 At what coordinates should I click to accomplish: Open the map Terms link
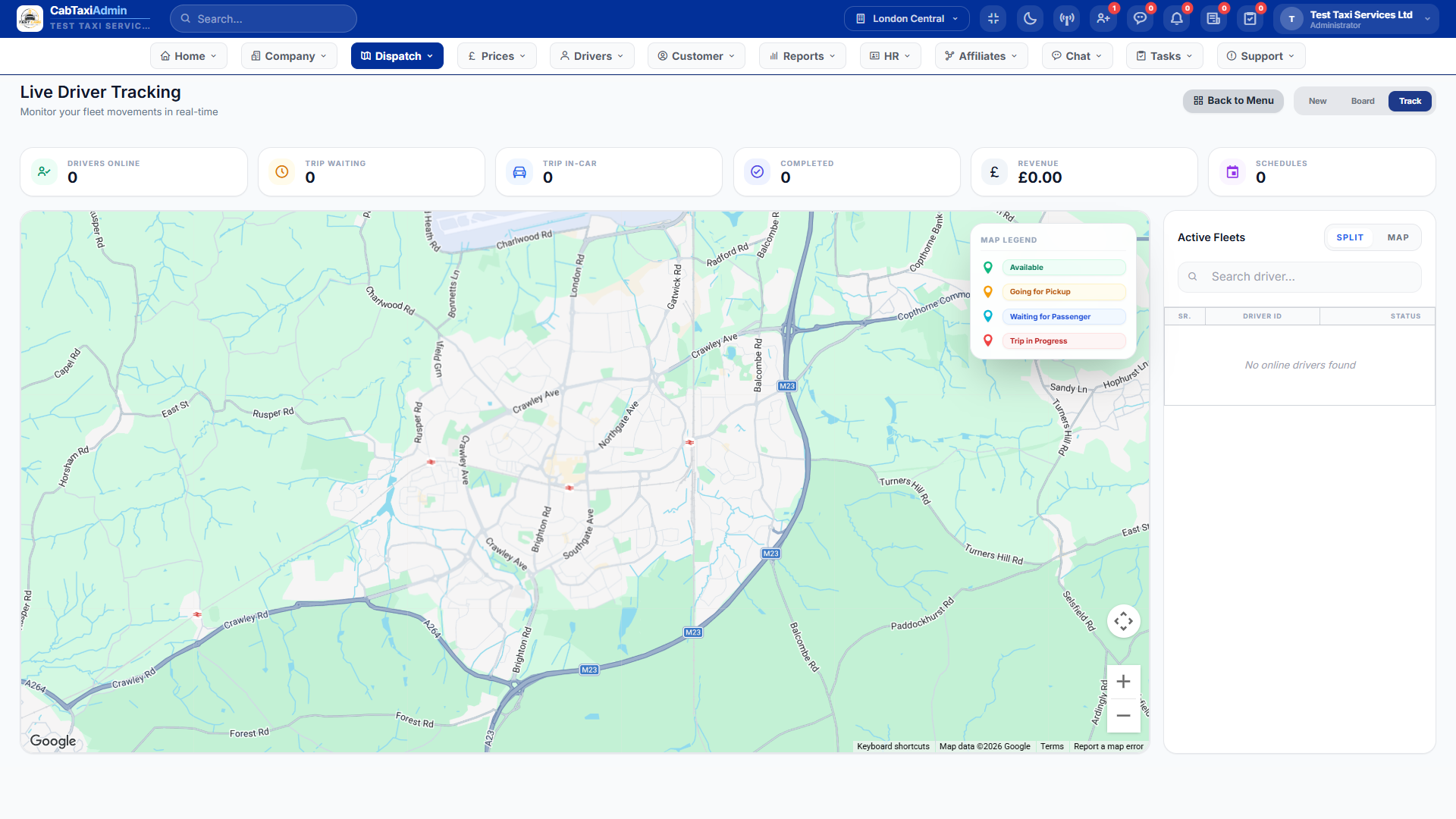pos(1052,746)
